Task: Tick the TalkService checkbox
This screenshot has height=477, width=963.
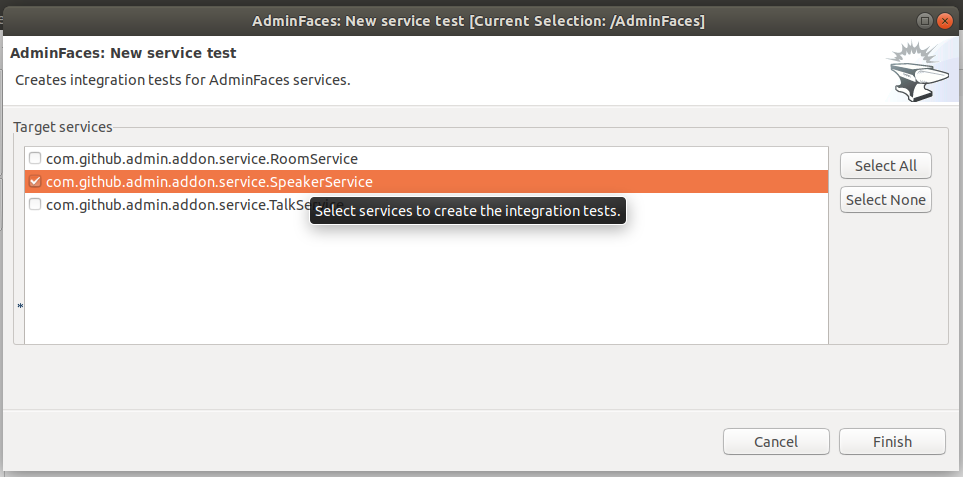Action: [x=35, y=204]
